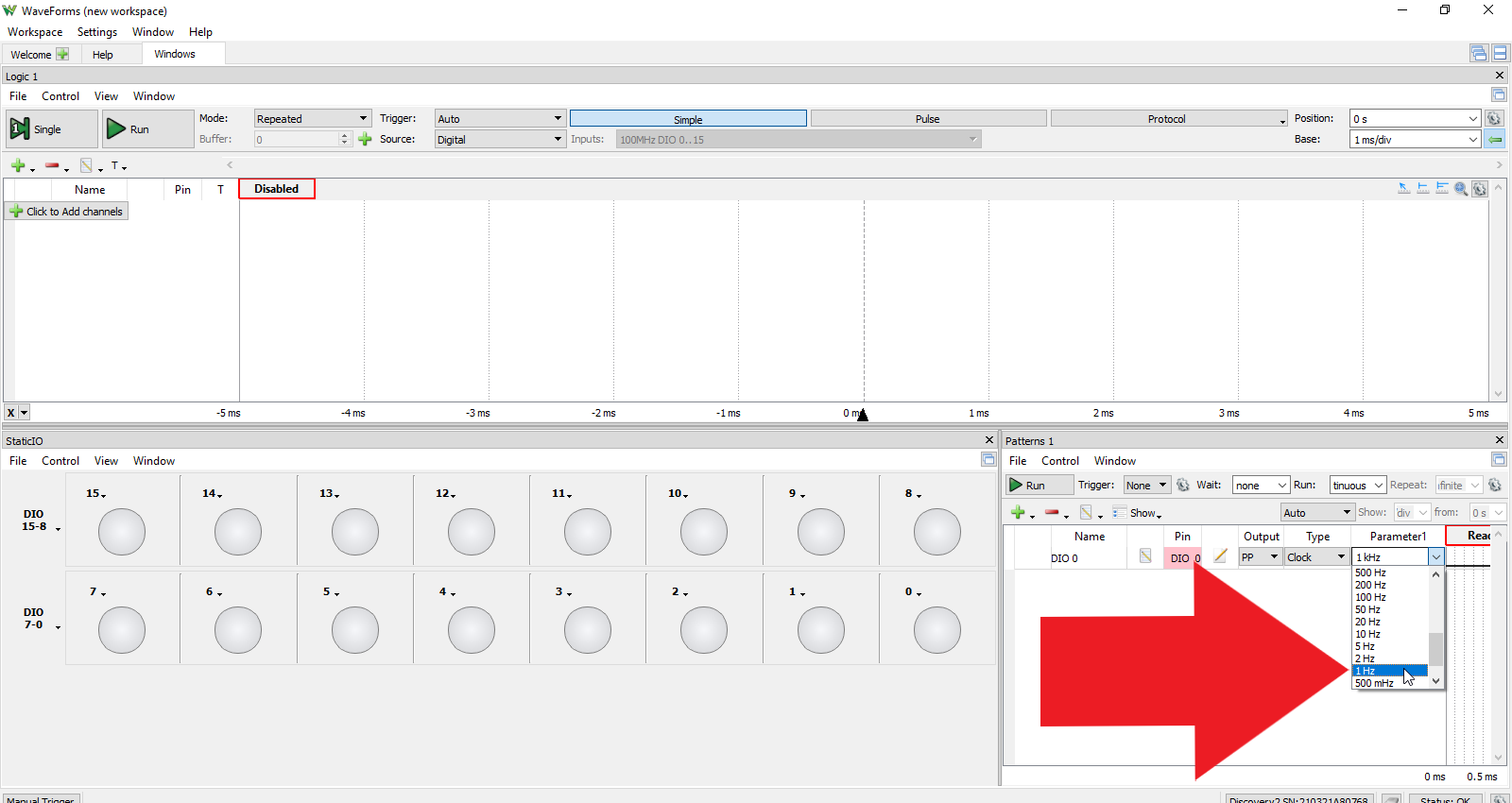Toggle StaticIO DIO 3 indicator

[x=588, y=630]
